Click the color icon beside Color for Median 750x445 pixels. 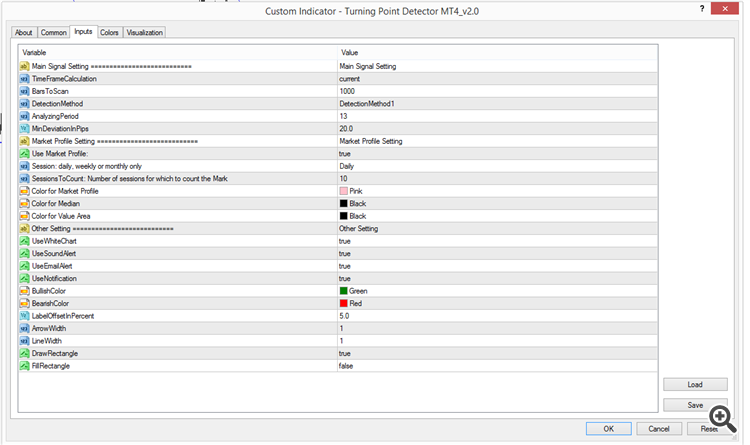pyautogui.click(x=24, y=203)
